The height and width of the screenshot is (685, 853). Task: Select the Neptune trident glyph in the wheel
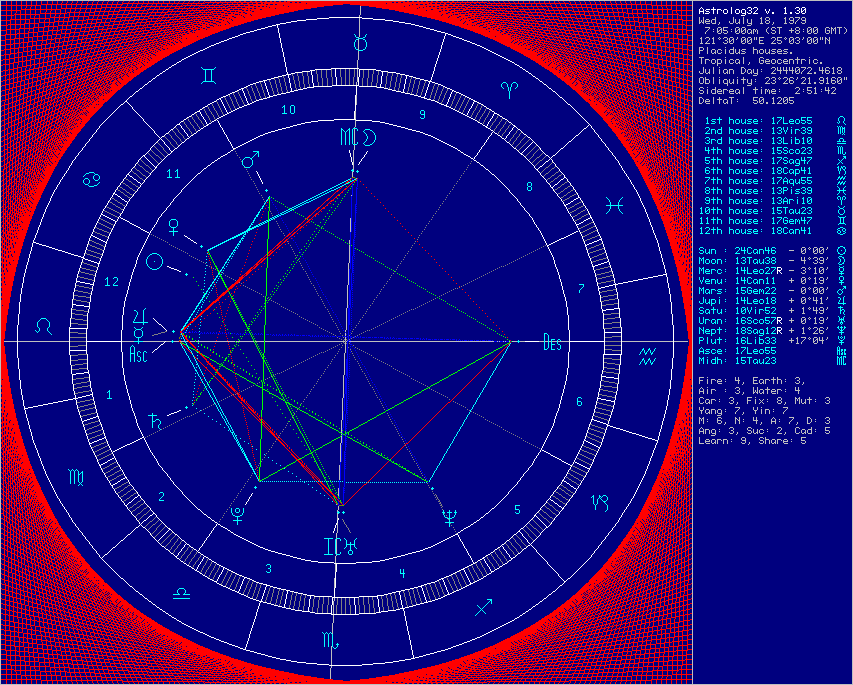pyautogui.click(x=450, y=517)
